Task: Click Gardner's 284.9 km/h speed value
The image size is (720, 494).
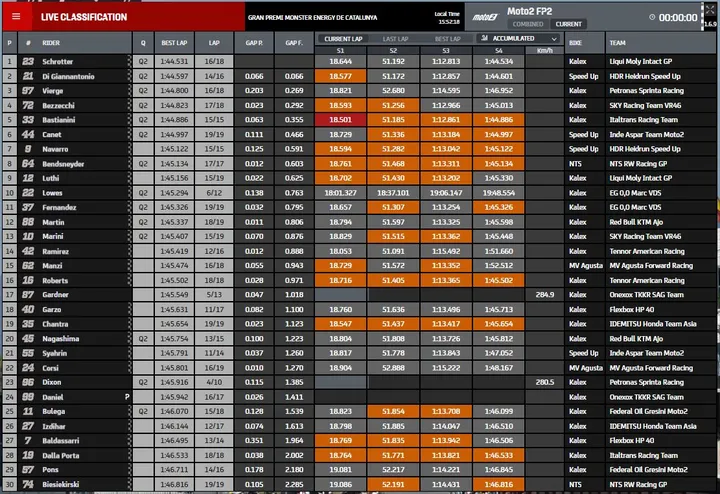Action: [545, 295]
